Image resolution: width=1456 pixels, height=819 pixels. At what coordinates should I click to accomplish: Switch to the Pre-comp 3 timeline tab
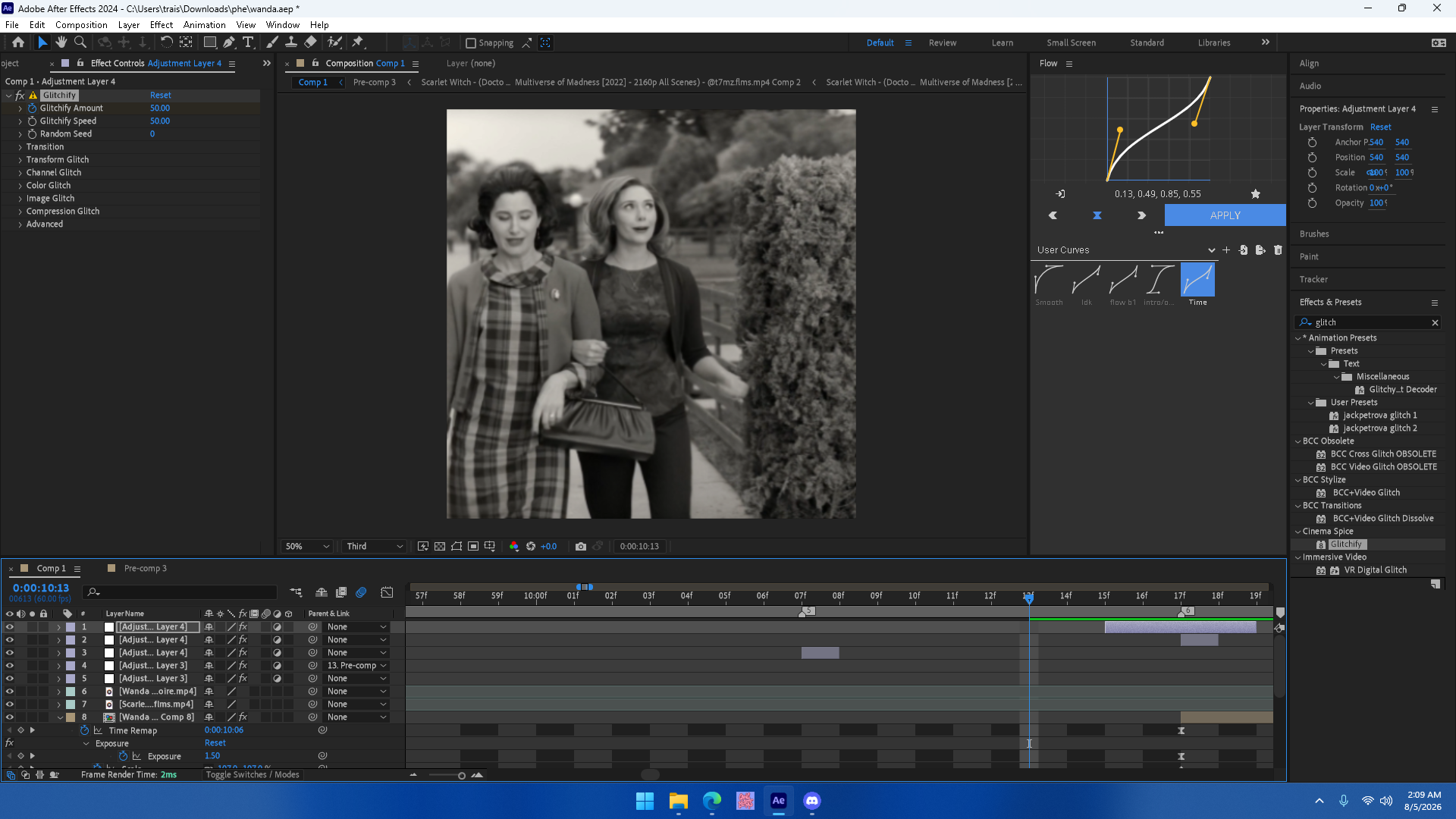(145, 568)
